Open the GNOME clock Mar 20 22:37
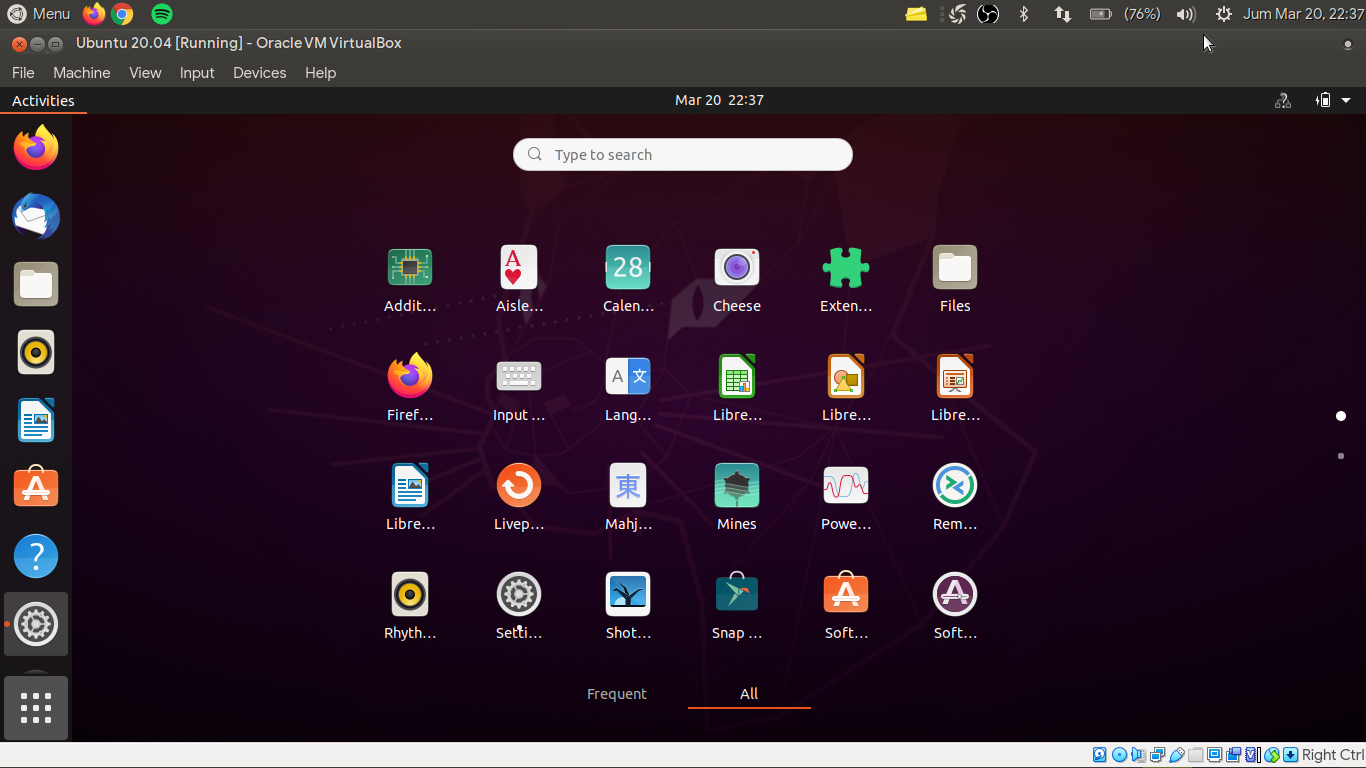The image size is (1366, 768). tap(719, 100)
